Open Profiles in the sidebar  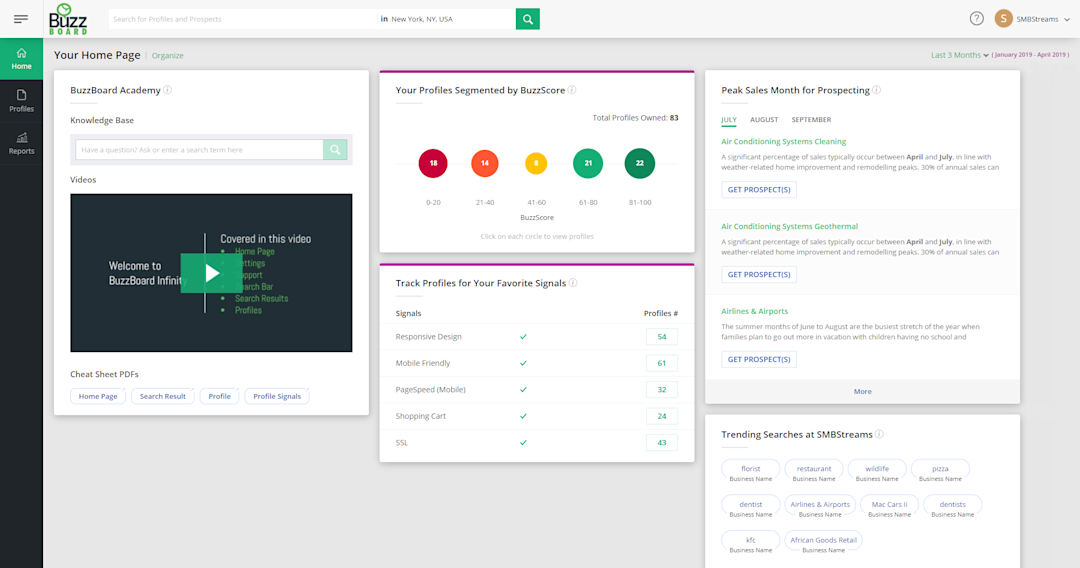coord(21,101)
